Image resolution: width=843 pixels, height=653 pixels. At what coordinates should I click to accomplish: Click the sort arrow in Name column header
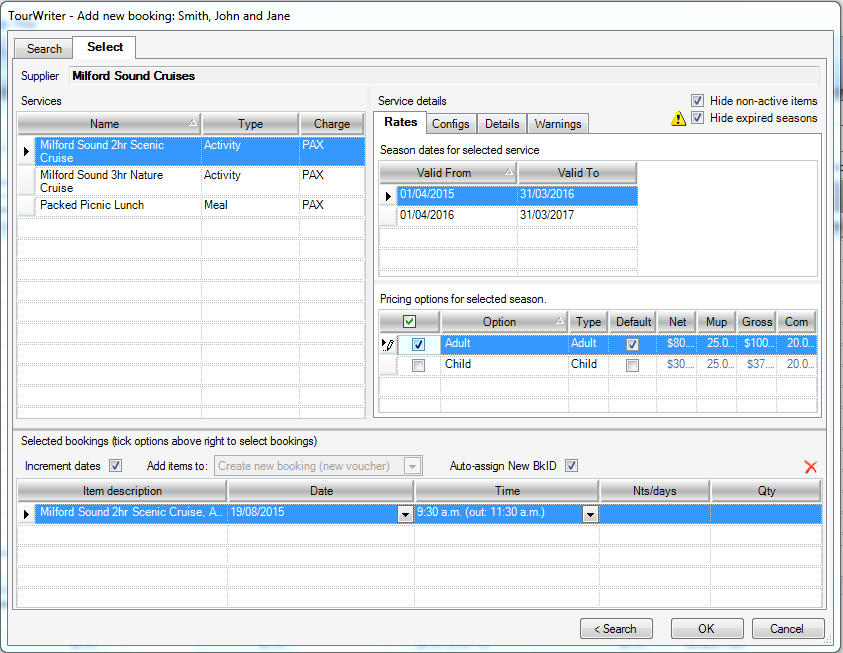tap(193, 124)
